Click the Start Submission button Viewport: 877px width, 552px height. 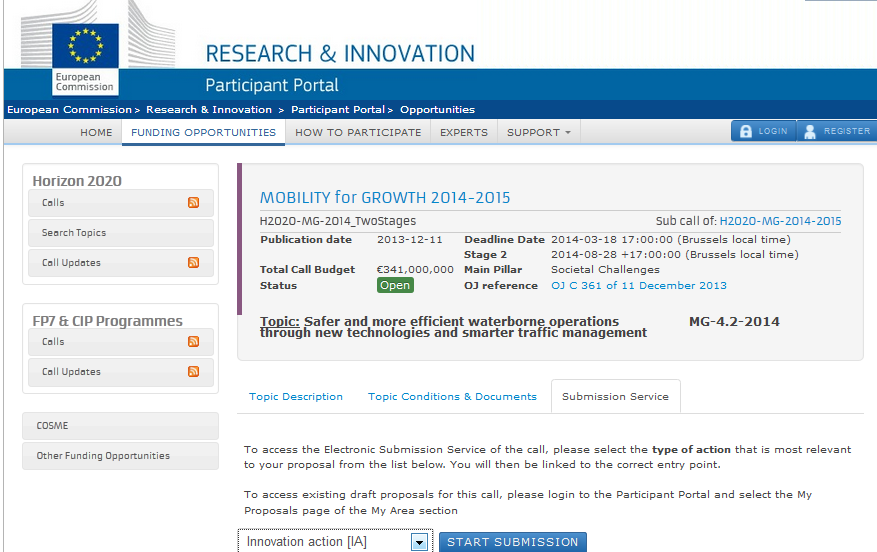tap(512, 542)
